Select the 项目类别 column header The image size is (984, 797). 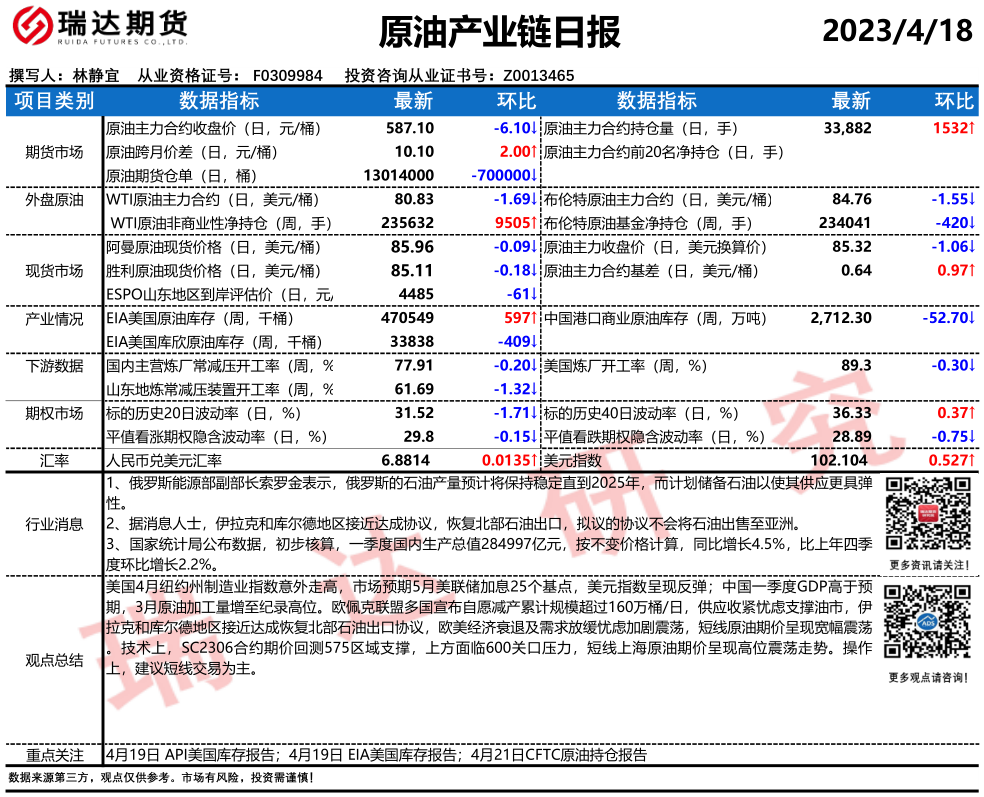54,101
